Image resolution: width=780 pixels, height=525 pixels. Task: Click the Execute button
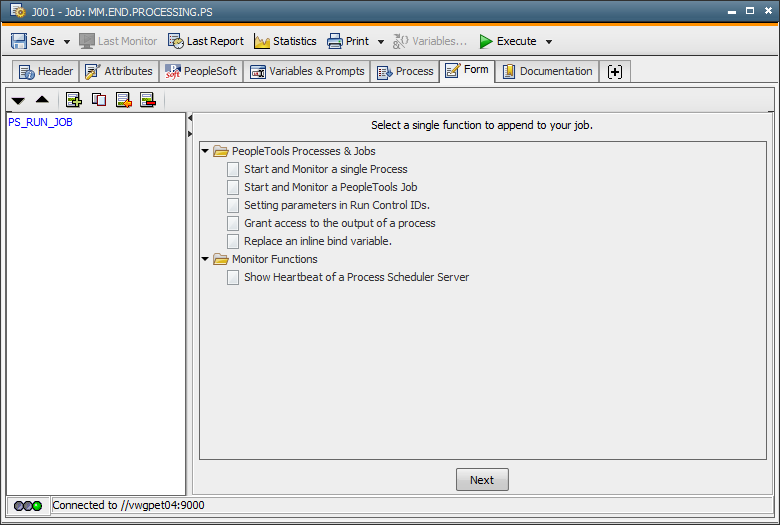pyautogui.click(x=508, y=41)
